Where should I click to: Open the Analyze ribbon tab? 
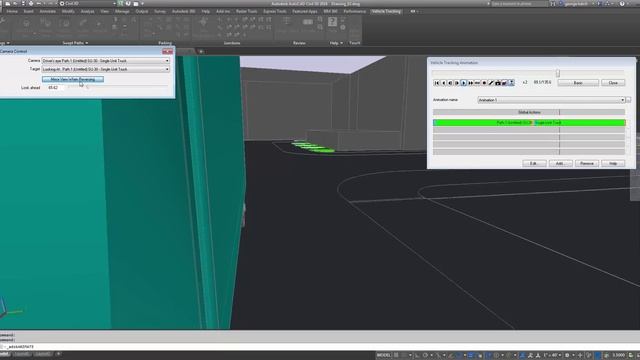(x=87, y=11)
